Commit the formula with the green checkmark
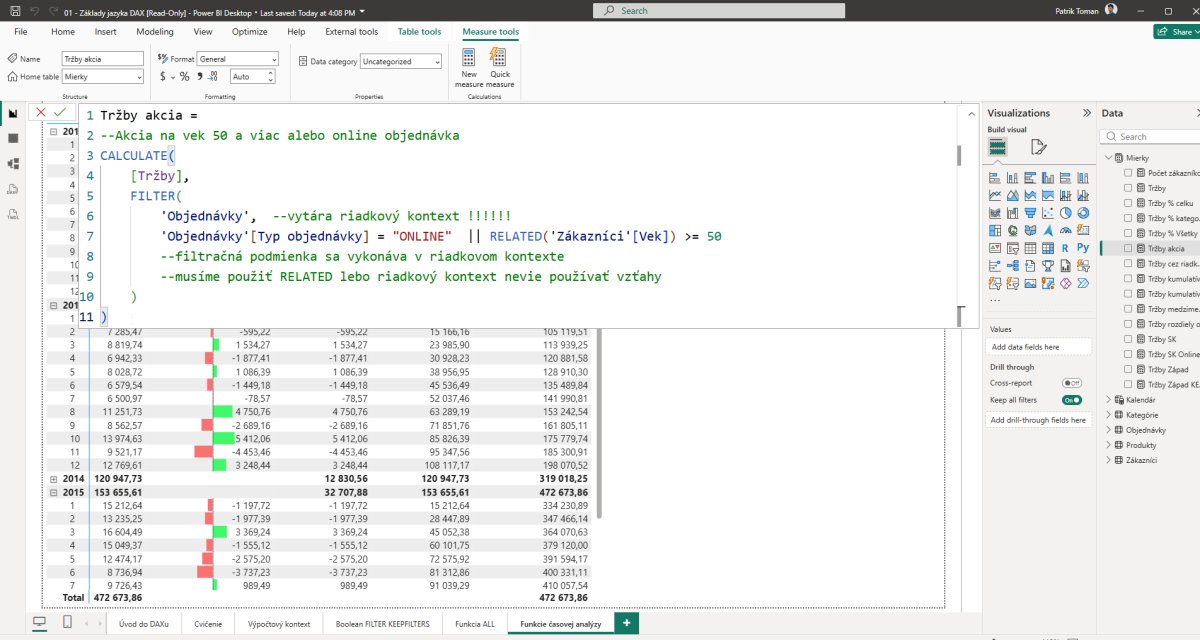The height and width of the screenshot is (640, 1200). pos(60,113)
